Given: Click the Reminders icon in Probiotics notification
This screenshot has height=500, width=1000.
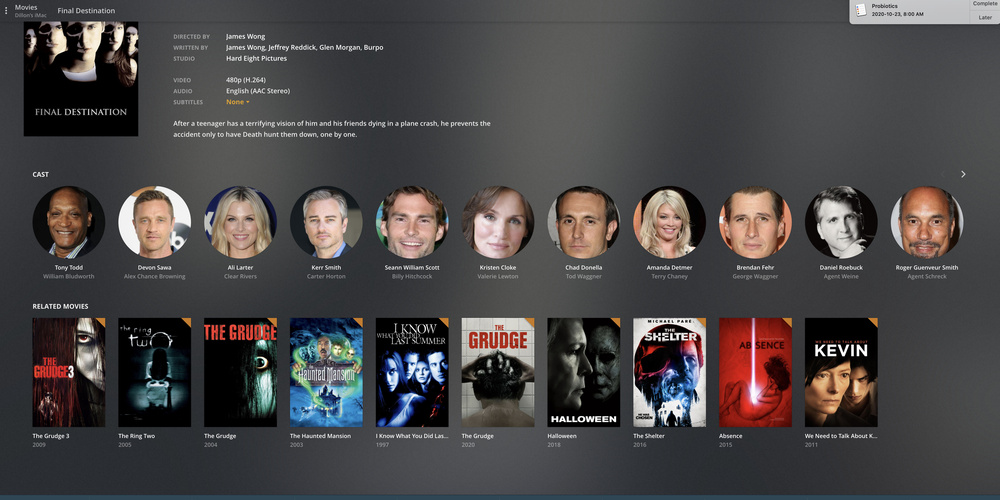Looking at the screenshot, I should pos(861,10).
